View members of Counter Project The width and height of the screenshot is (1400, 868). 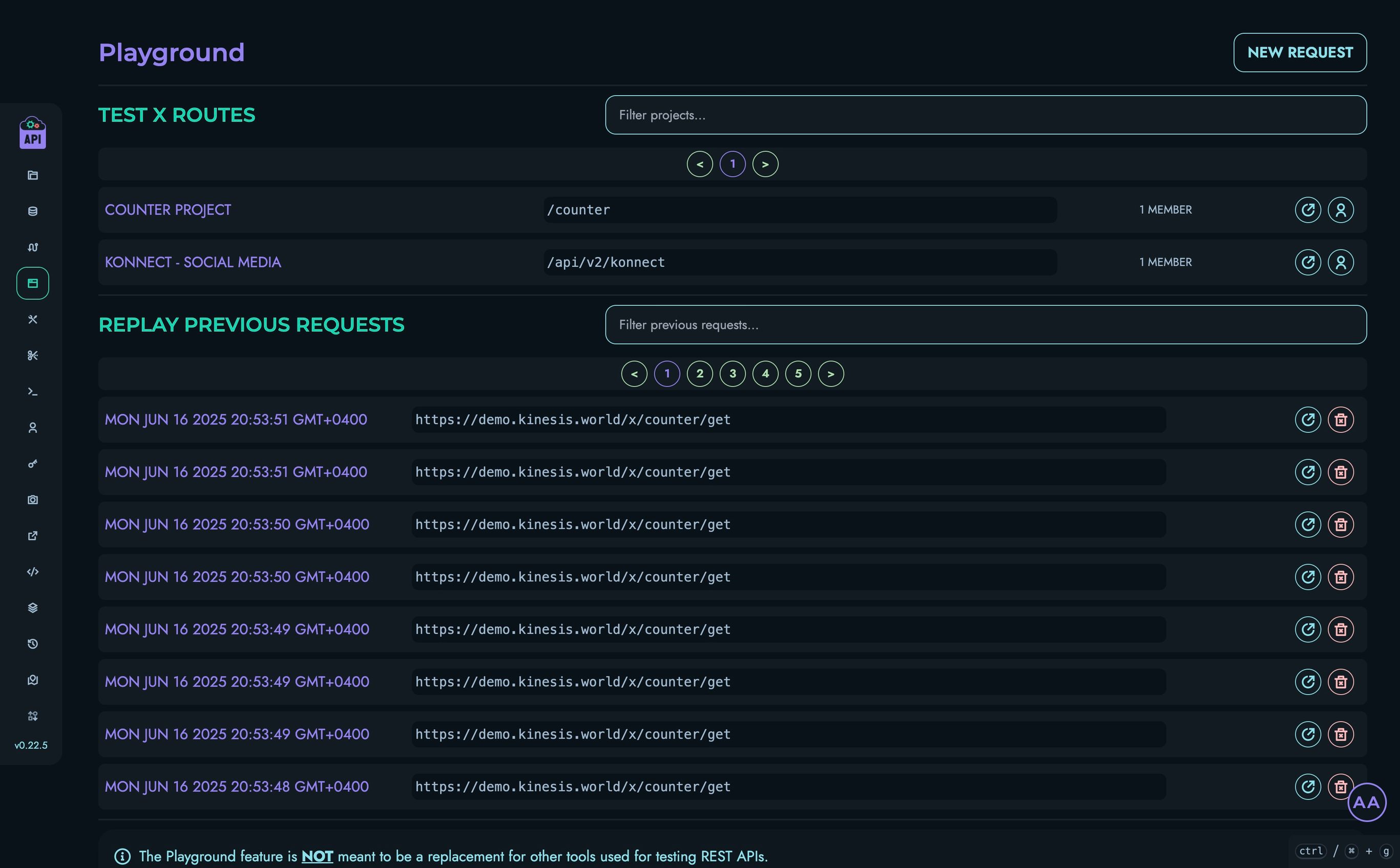click(x=1340, y=209)
